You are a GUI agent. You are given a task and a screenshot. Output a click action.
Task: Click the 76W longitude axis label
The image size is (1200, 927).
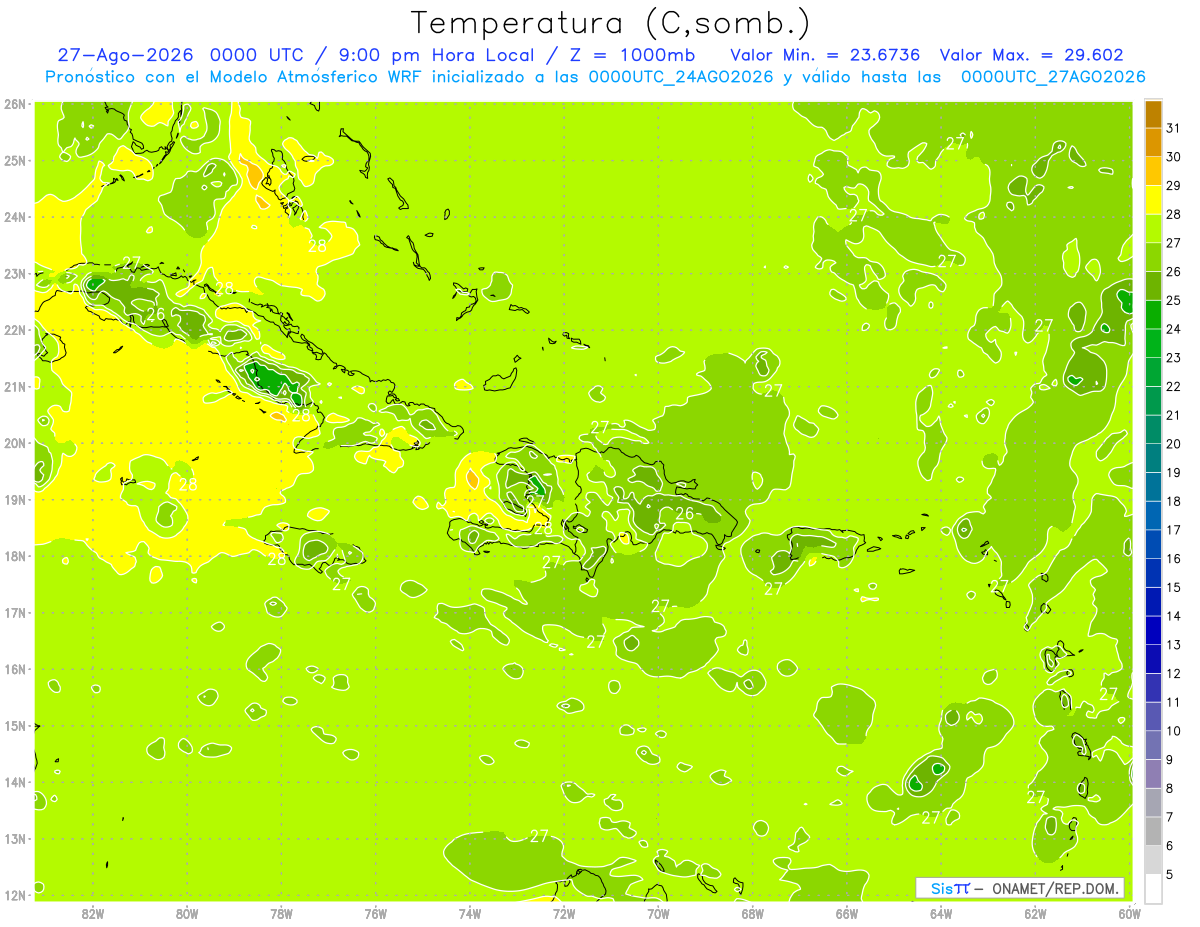376,913
